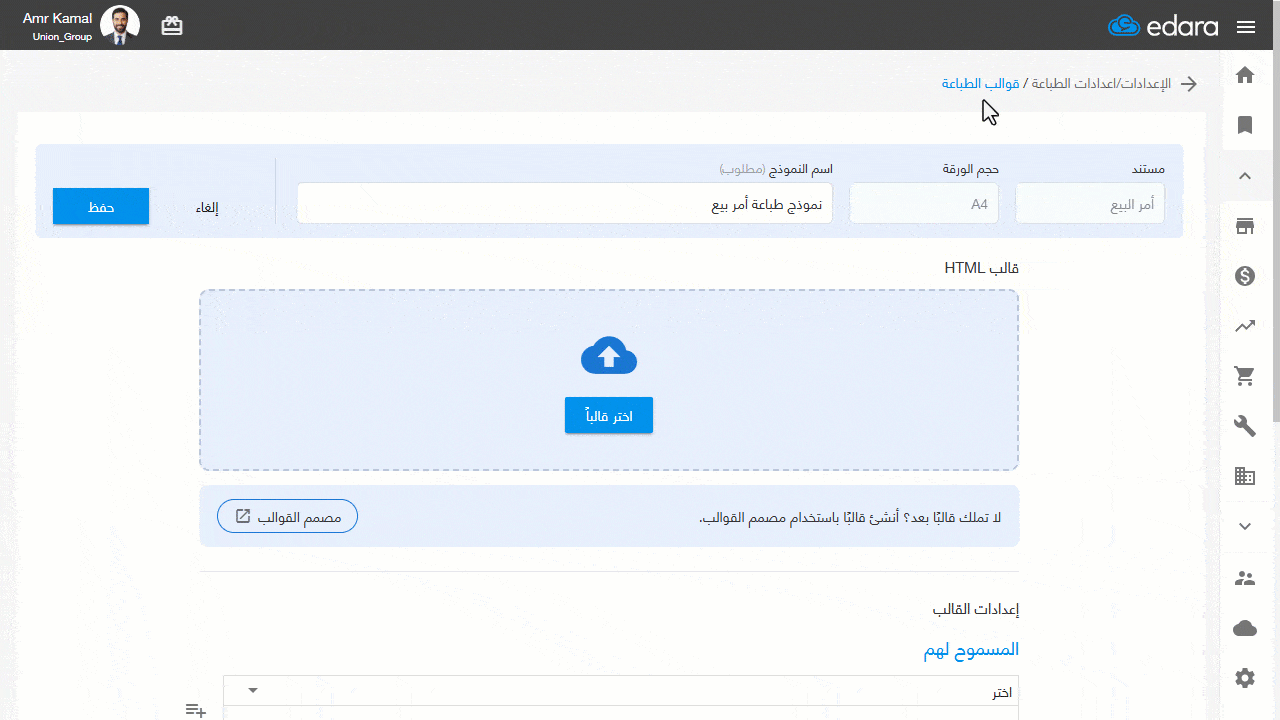Open the shopping cart sidebar icon
The height and width of the screenshot is (720, 1280).
(1245, 376)
